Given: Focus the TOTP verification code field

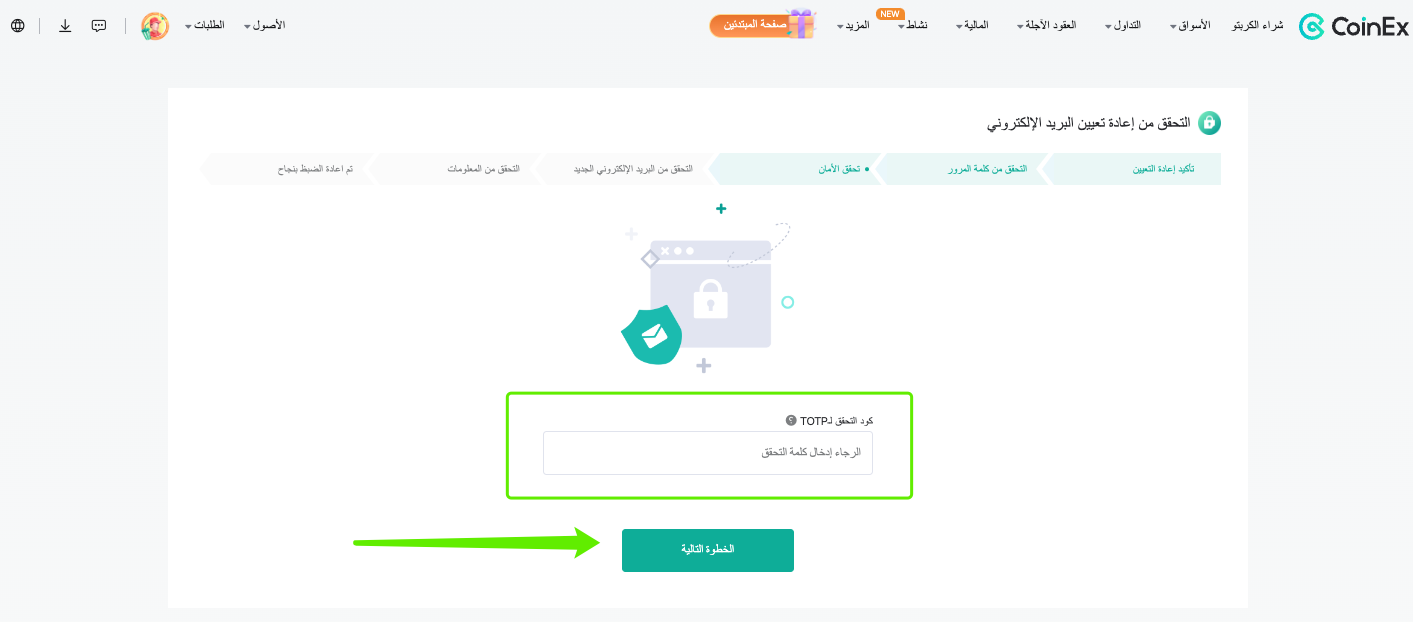Looking at the screenshot, I should coord(708,453).
